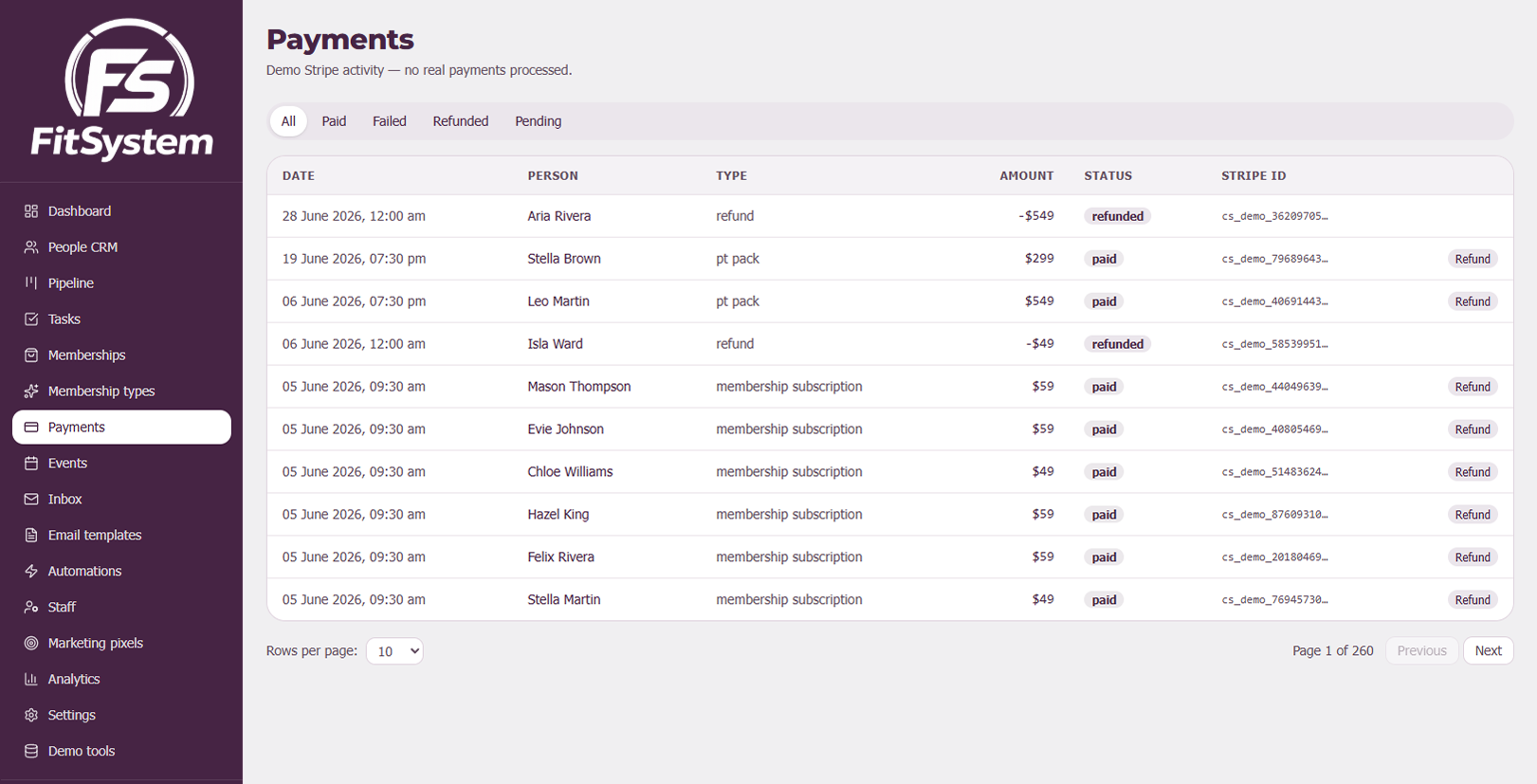Image resolution: width=1537 pixels, height=784 pixels.
Task: Click Stripe ID cs_demo_79689643
Action: coord(1274,259)
